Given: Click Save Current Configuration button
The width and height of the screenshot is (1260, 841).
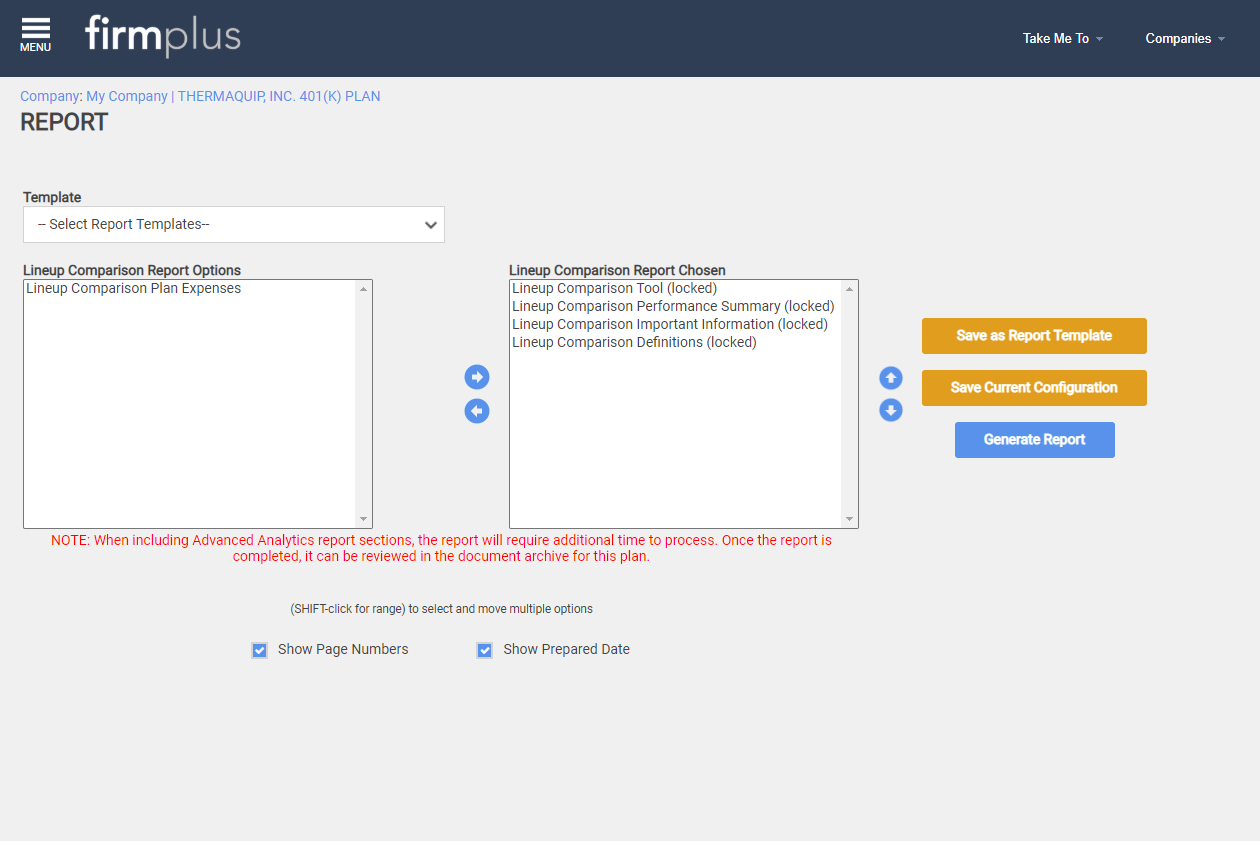Looking at the screenshot, I should pos(1034,388).
